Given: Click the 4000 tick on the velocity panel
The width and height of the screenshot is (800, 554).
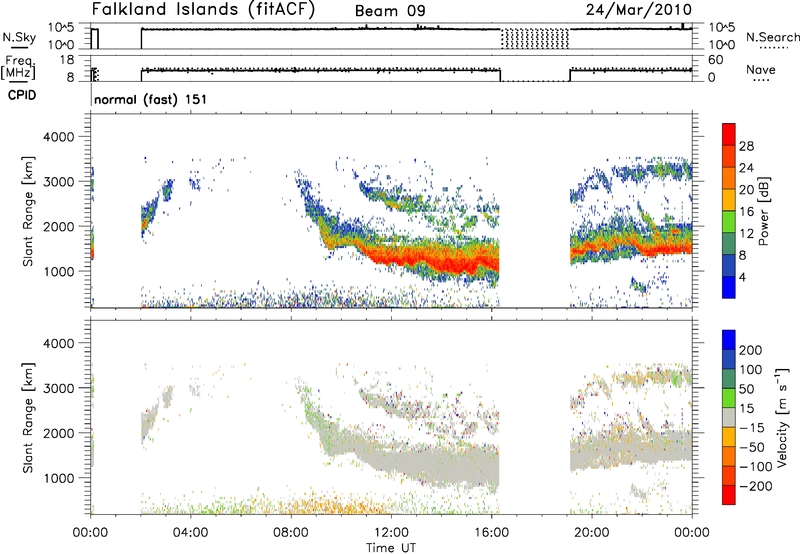Looking at the screenshot, I should tap(58, 343).
